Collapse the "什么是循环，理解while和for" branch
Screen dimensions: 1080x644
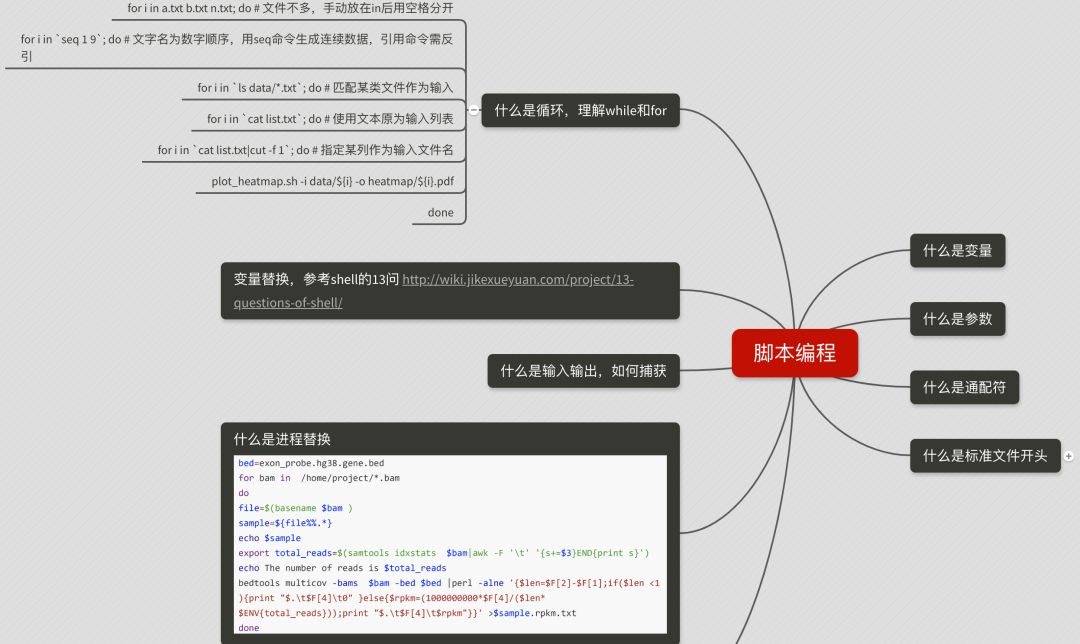pos(476,110)
